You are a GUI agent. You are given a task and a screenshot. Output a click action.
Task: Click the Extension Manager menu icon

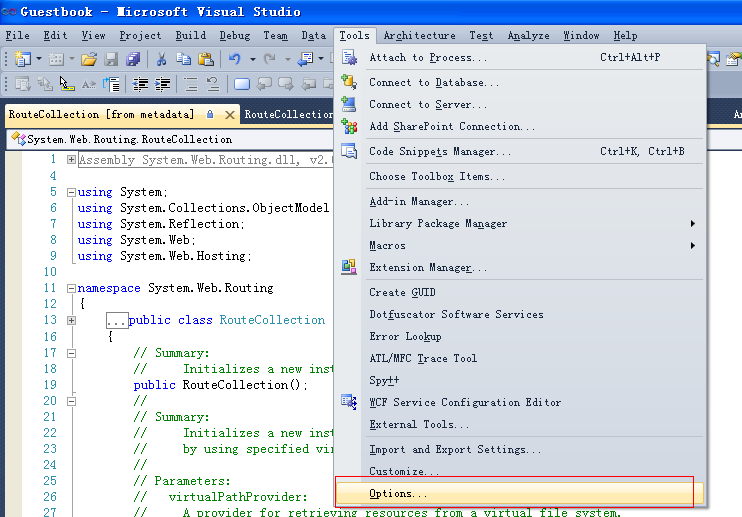(x=349, y=267)
